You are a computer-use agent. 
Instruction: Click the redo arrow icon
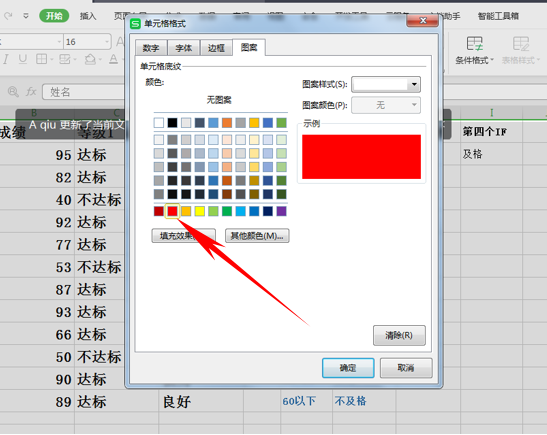tap(8, 16)
